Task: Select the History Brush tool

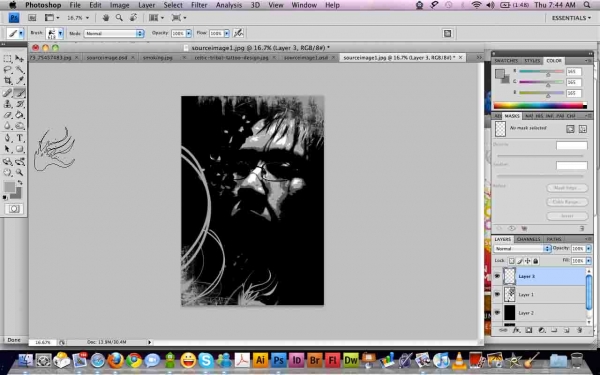Action: (20, 104)
